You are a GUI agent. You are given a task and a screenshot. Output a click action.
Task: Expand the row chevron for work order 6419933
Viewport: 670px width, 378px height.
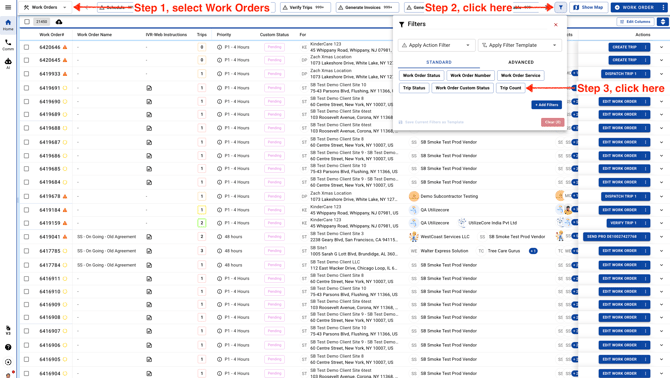[x=661, y=74]
